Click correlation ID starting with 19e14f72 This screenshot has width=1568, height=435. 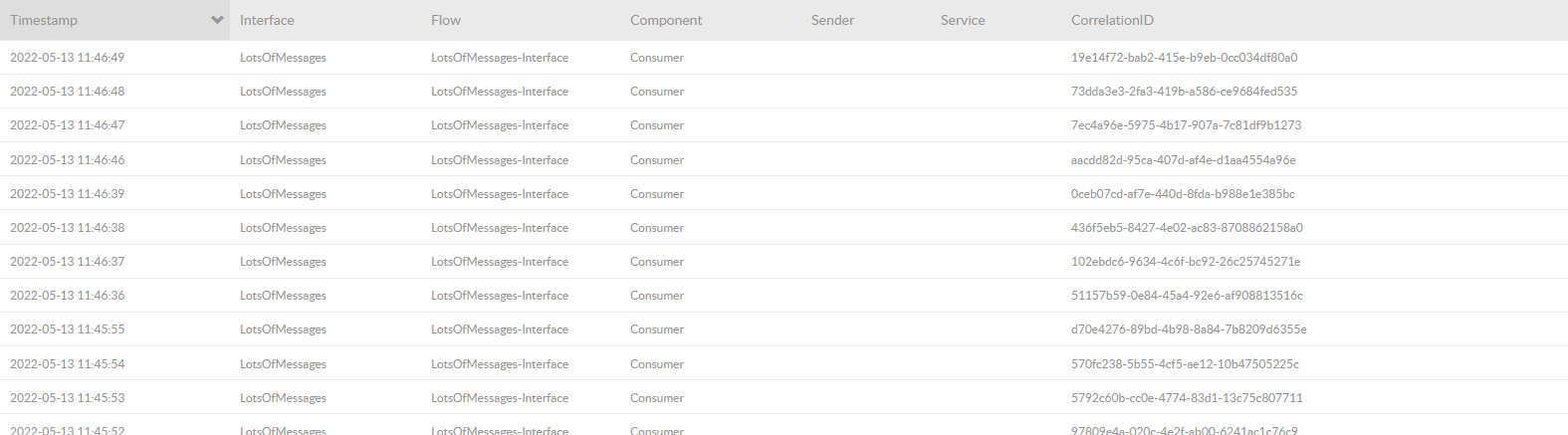coord(1184,58)
